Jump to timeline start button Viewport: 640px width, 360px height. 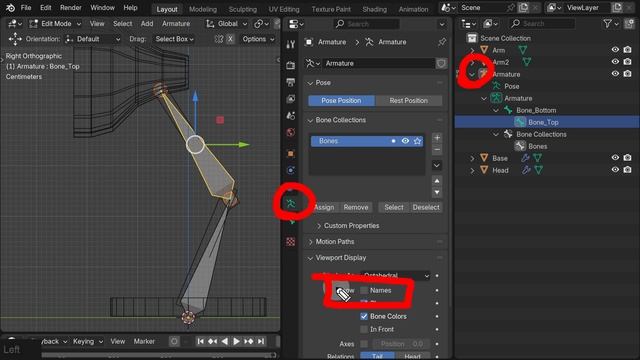pos(200,341)
